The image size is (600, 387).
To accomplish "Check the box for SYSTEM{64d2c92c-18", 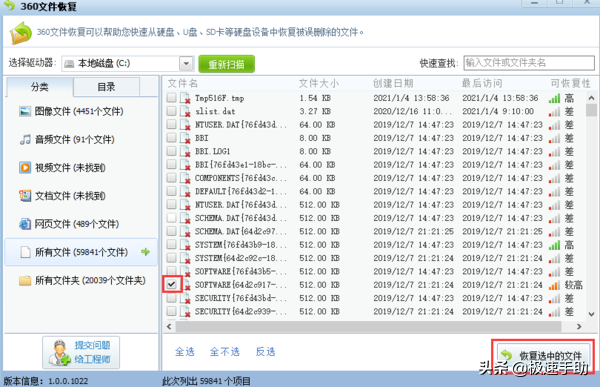I will coord(171,258).
